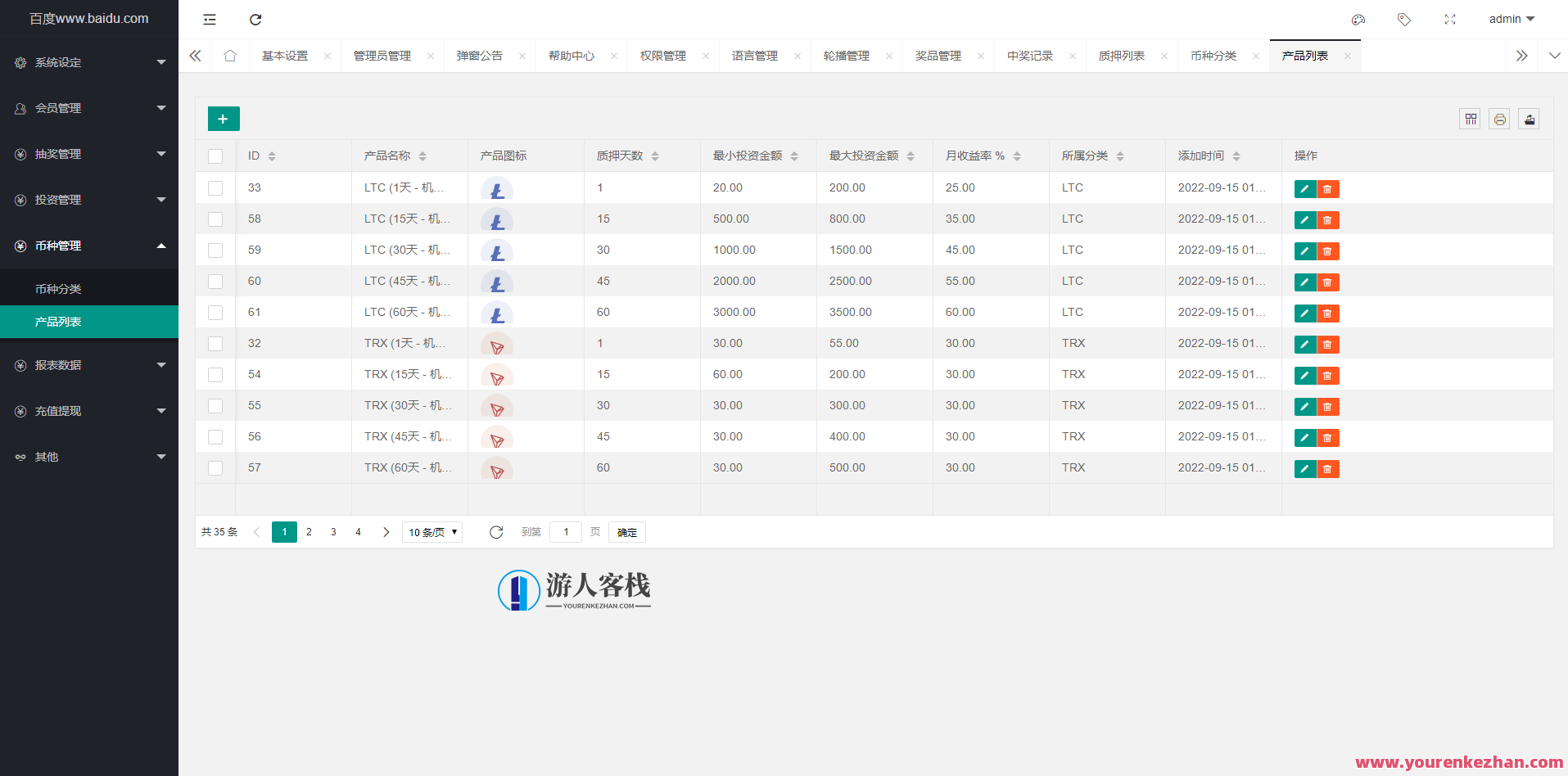The height and width of the screenshot is (776, 1568).
Task: Edit product 33 using the pencil icon
Action: pyautogui.click(x=1304, y=188)
